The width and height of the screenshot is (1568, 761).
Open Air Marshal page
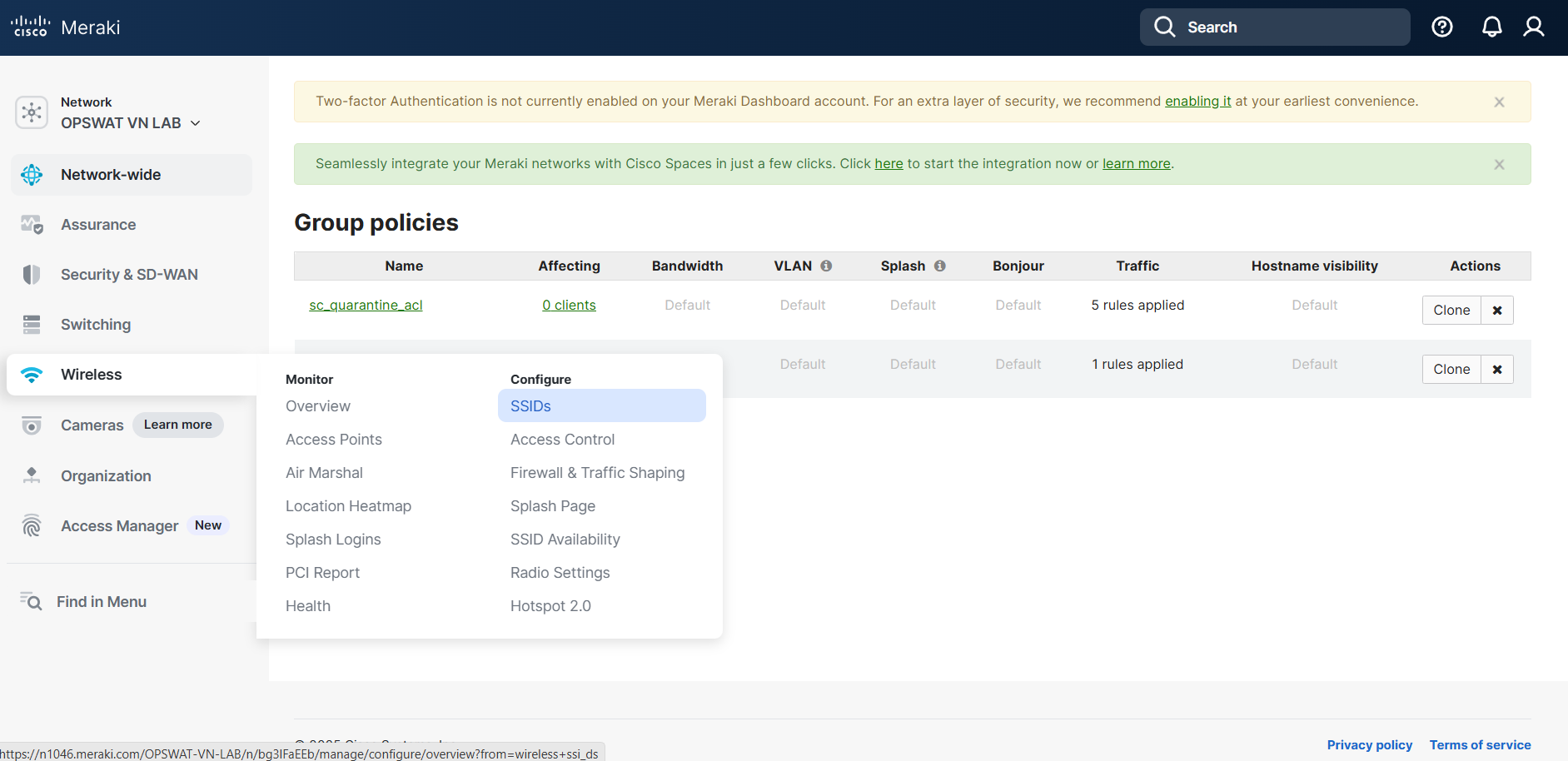point(324,473)
